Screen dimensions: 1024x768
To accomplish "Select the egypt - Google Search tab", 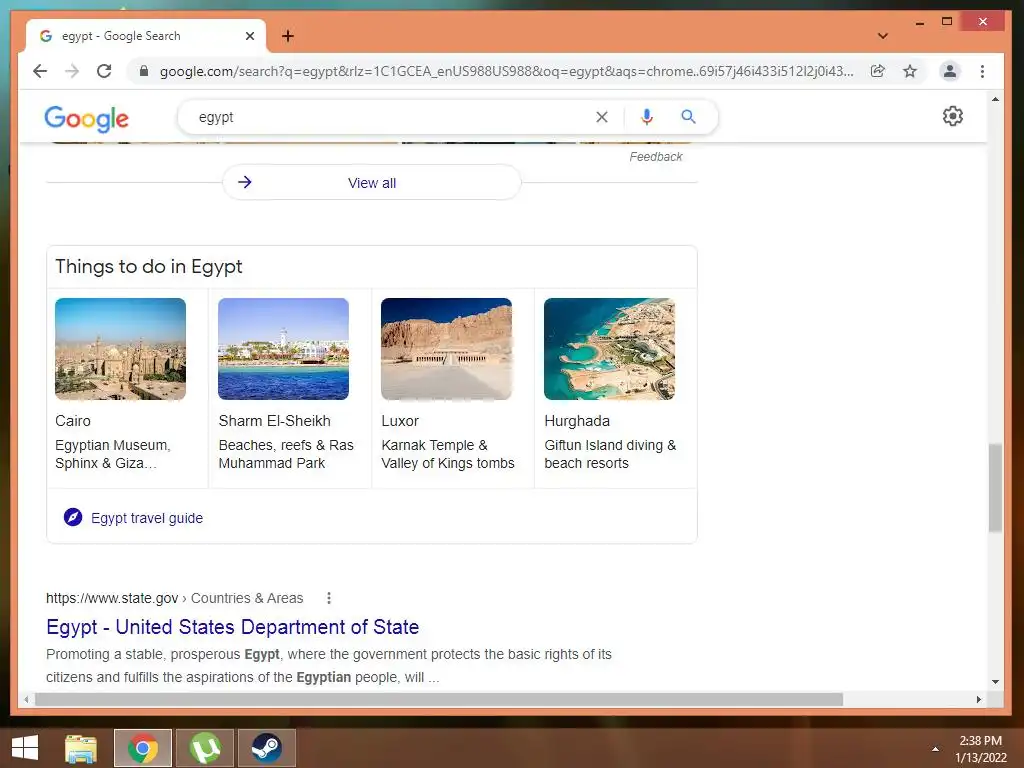I will (145, 36).
